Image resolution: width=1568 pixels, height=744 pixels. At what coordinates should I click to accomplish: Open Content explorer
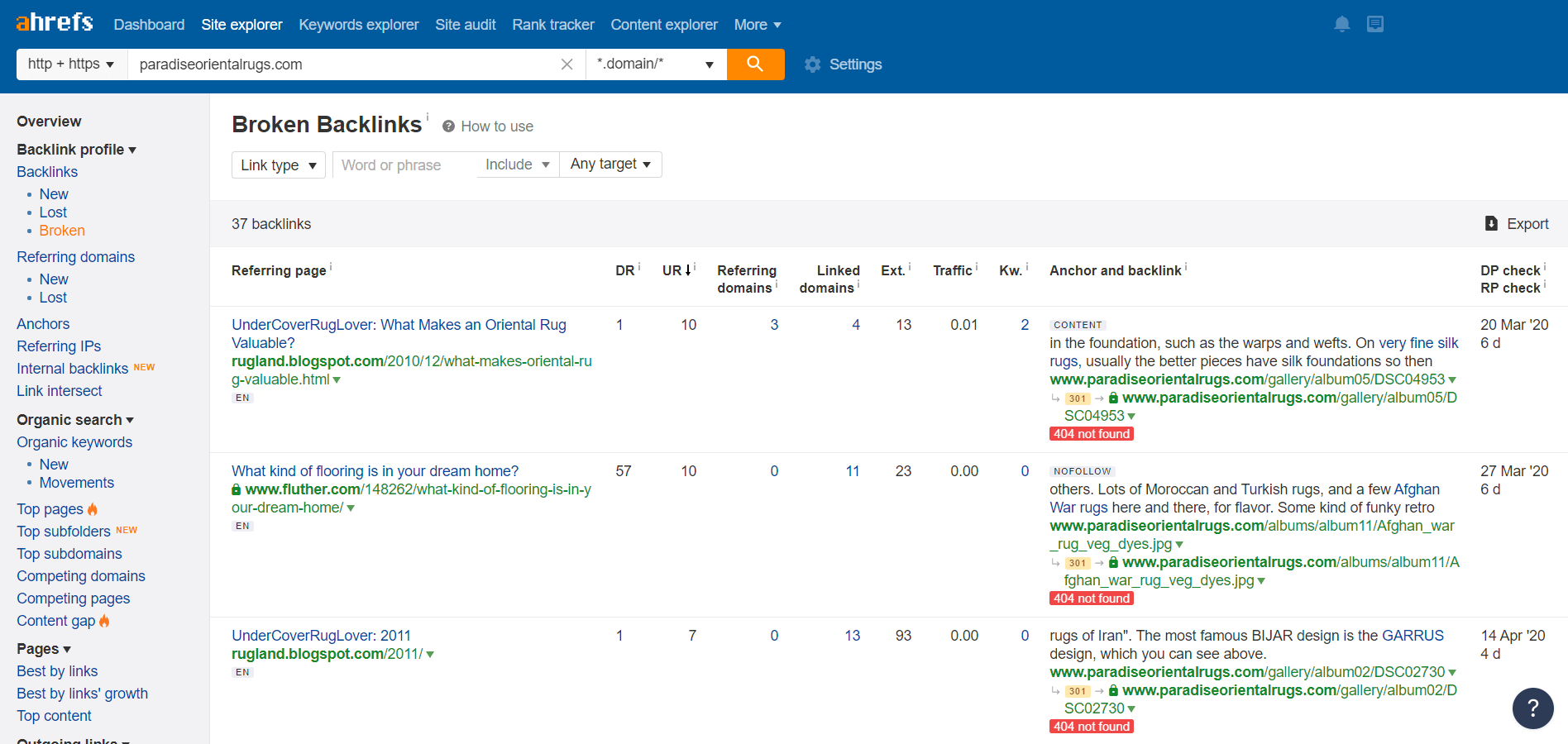pos(664,25)
